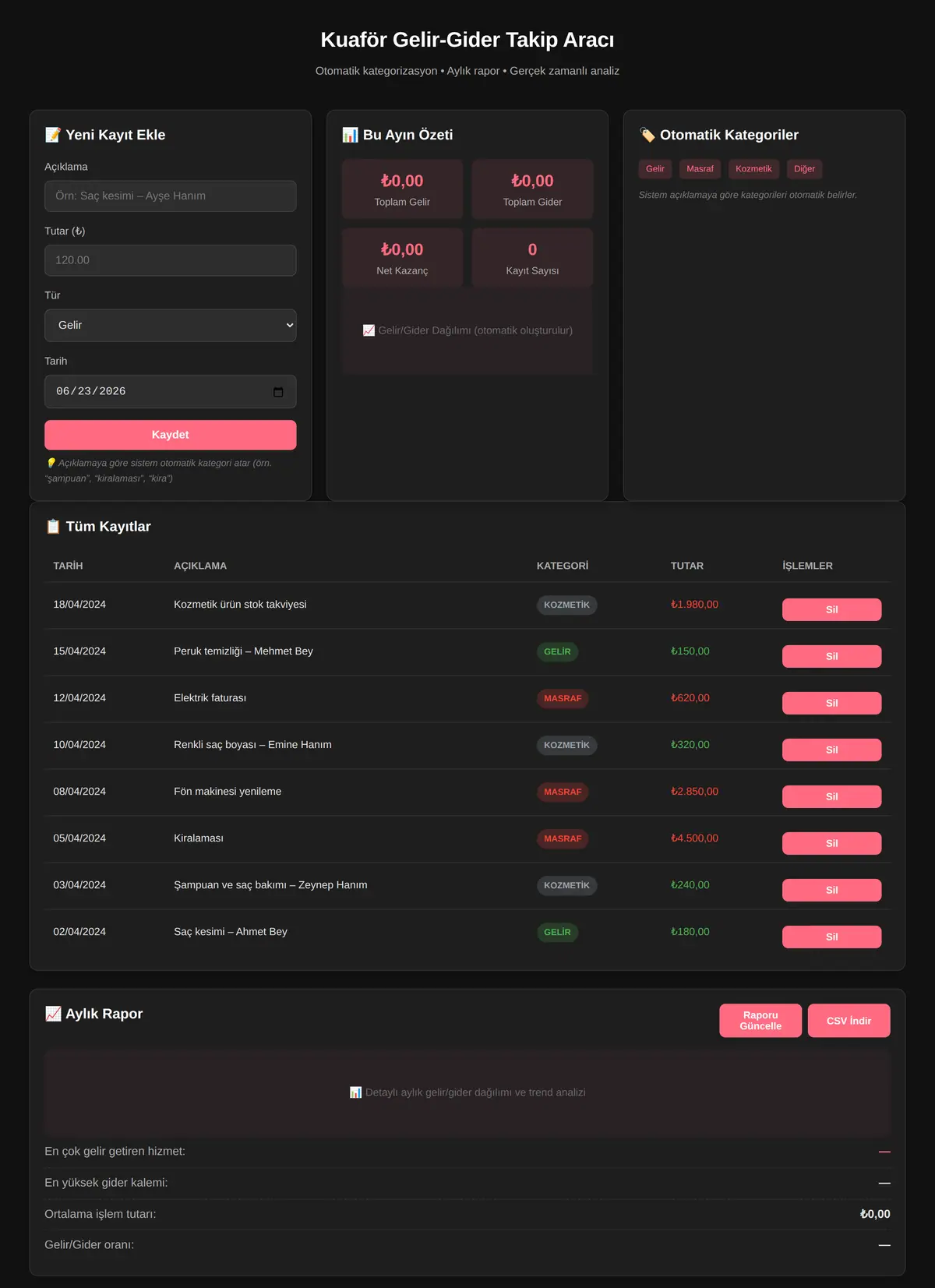This screenshot has width=935, height=1288.
Task: Click the Tarih date field showing 06/23/2026
Action: coord(171,392)
